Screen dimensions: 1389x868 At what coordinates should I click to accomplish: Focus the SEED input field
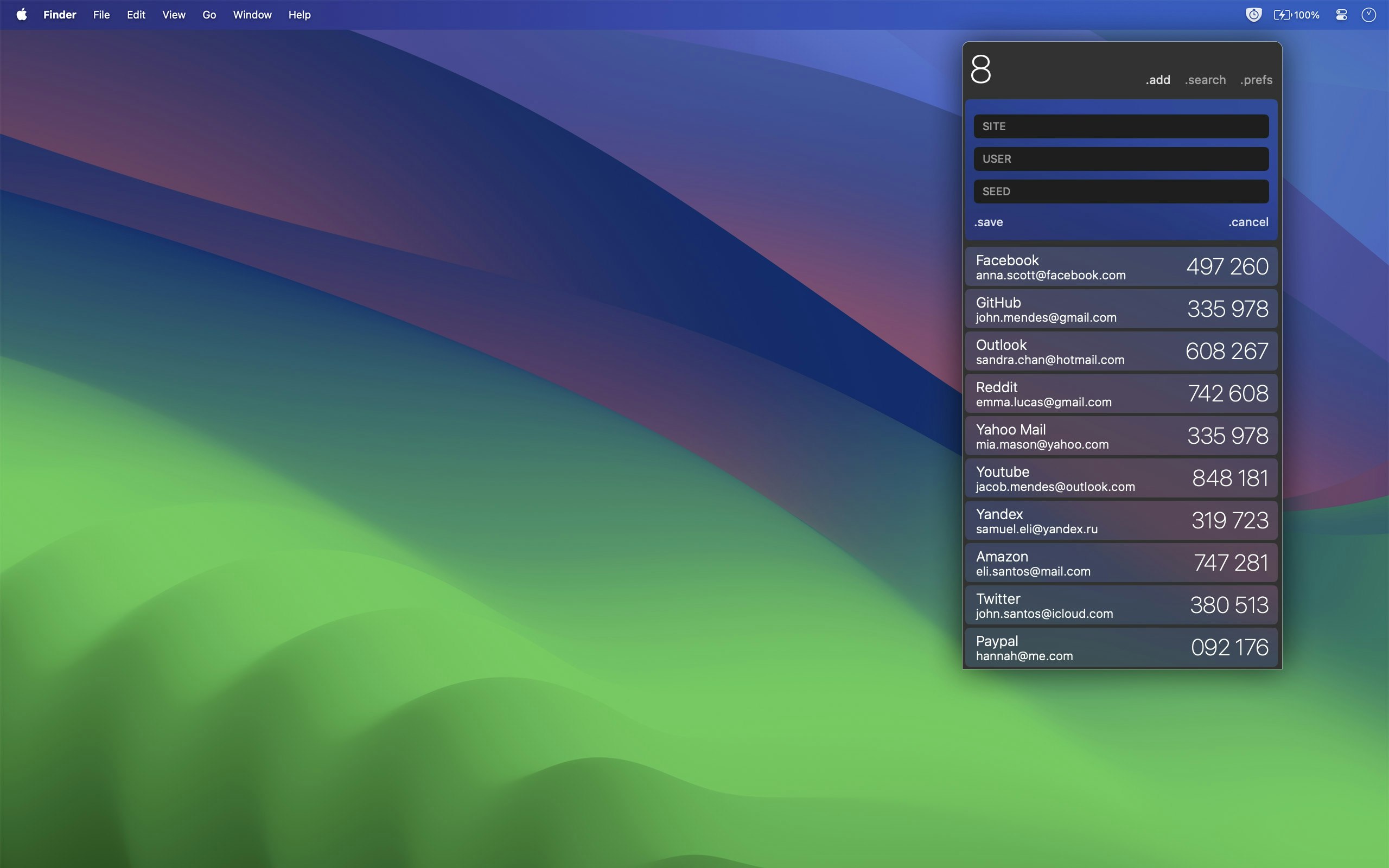(x=1121, y=192)
